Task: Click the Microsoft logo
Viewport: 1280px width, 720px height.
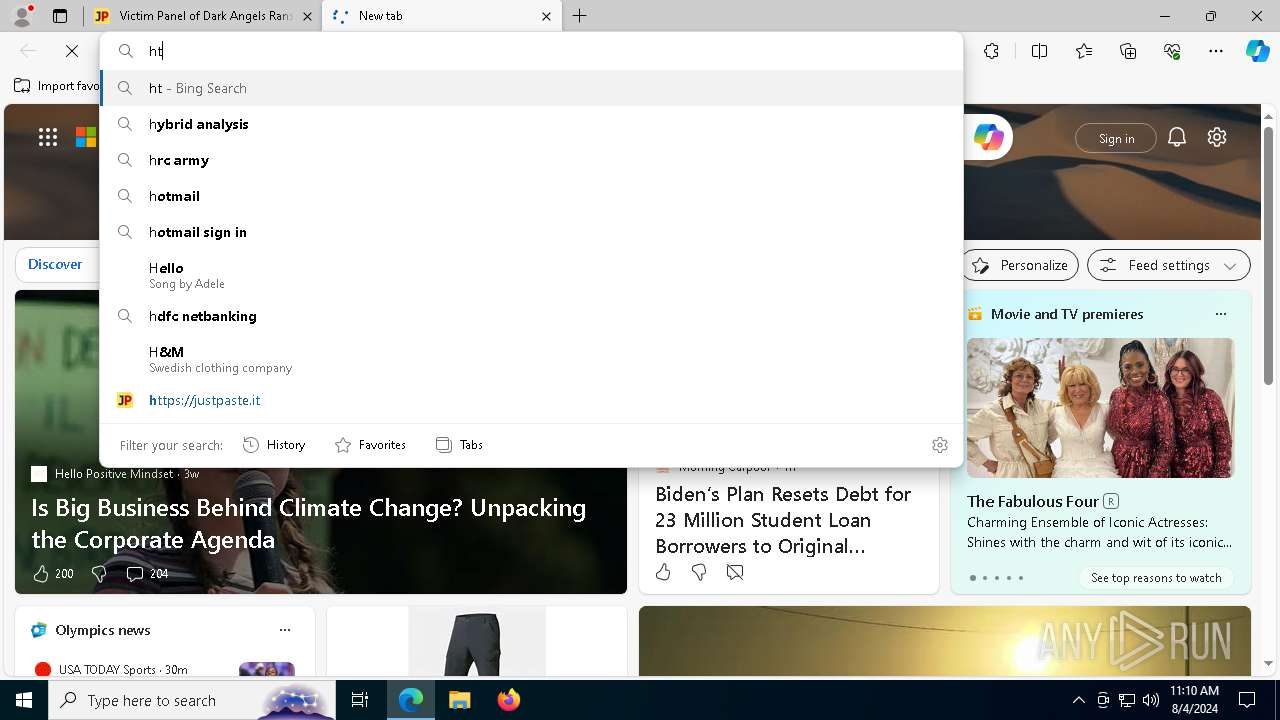Action: (x=86, y=137)
